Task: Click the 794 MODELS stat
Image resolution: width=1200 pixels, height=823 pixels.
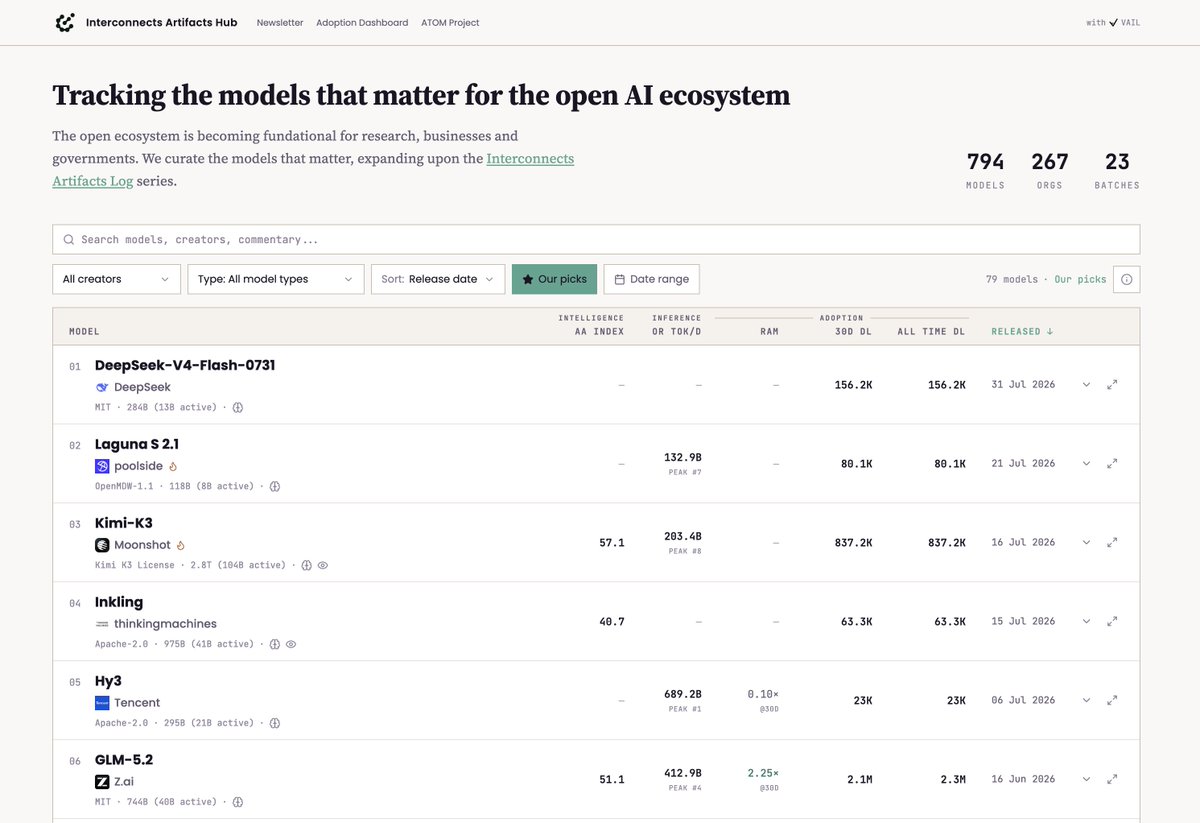Action: (x=985, y=169)
